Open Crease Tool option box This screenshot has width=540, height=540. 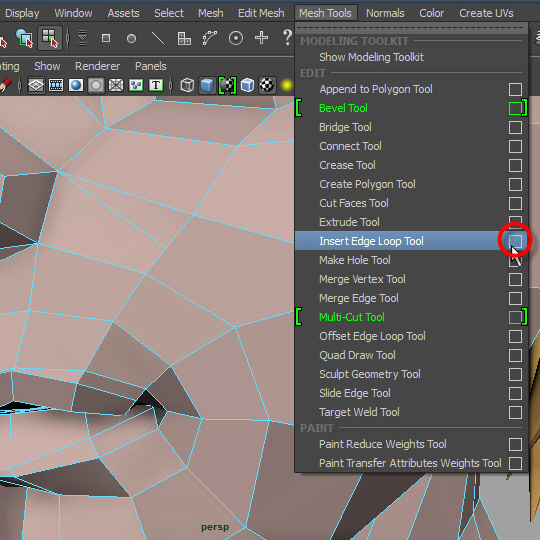pos(515,165)
